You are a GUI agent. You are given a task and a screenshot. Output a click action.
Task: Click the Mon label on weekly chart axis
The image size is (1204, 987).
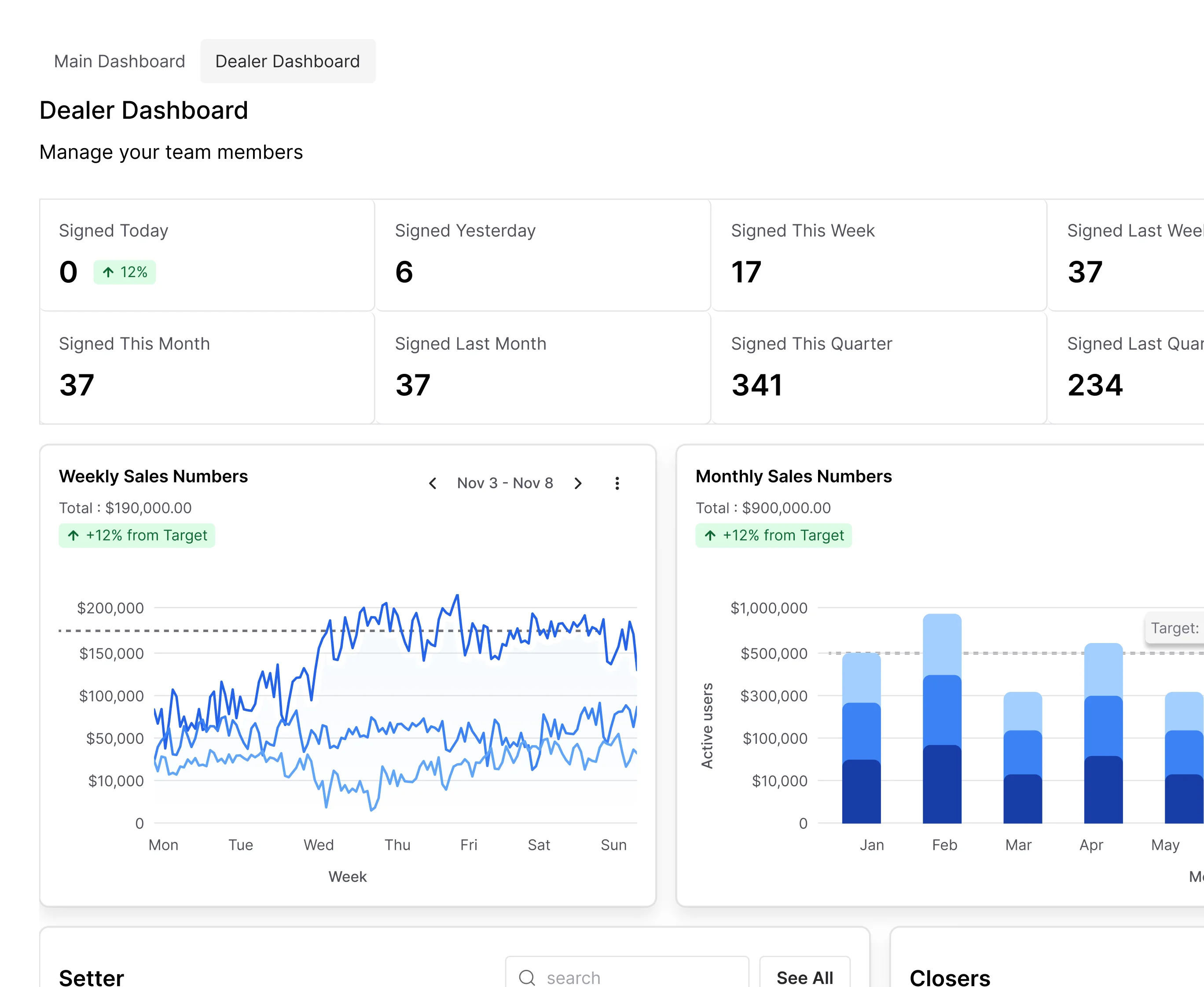click(x=163, y=845)
